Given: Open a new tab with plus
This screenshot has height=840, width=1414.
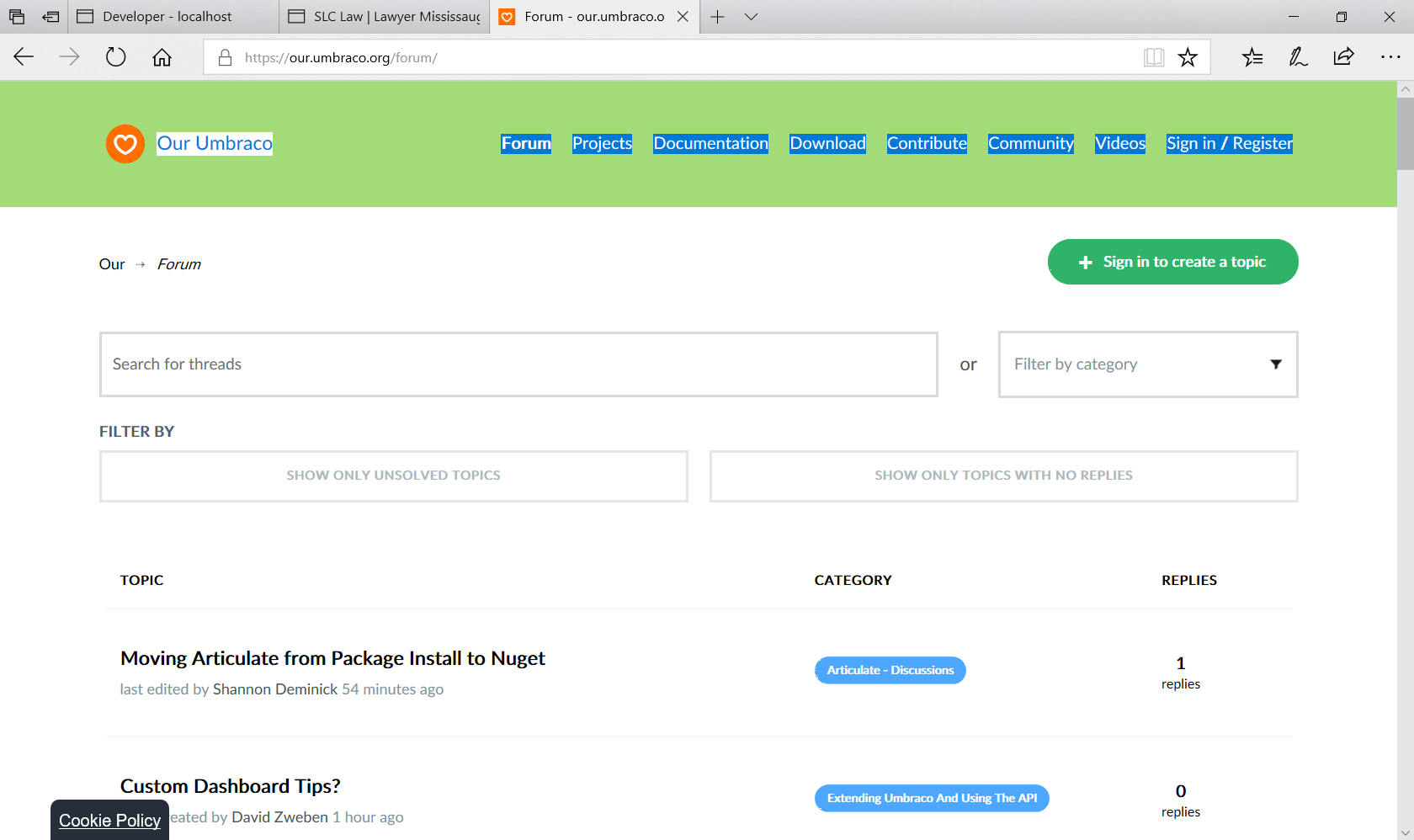Looking at the screenshot, I should (717, 17).
